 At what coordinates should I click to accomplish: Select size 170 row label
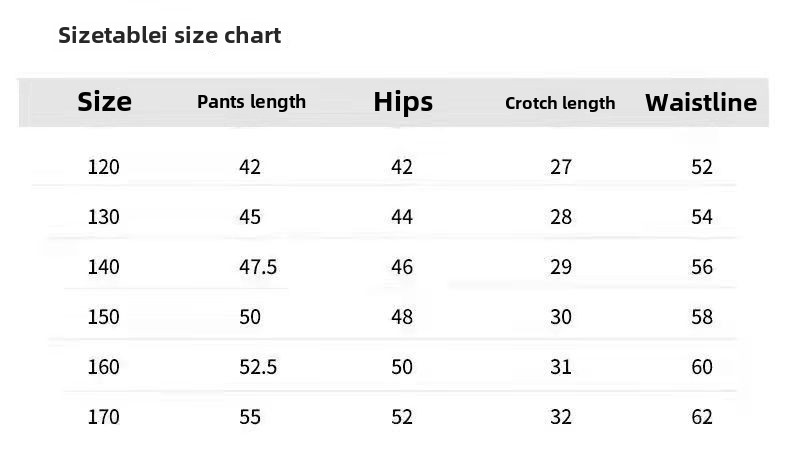click(104, 417)
